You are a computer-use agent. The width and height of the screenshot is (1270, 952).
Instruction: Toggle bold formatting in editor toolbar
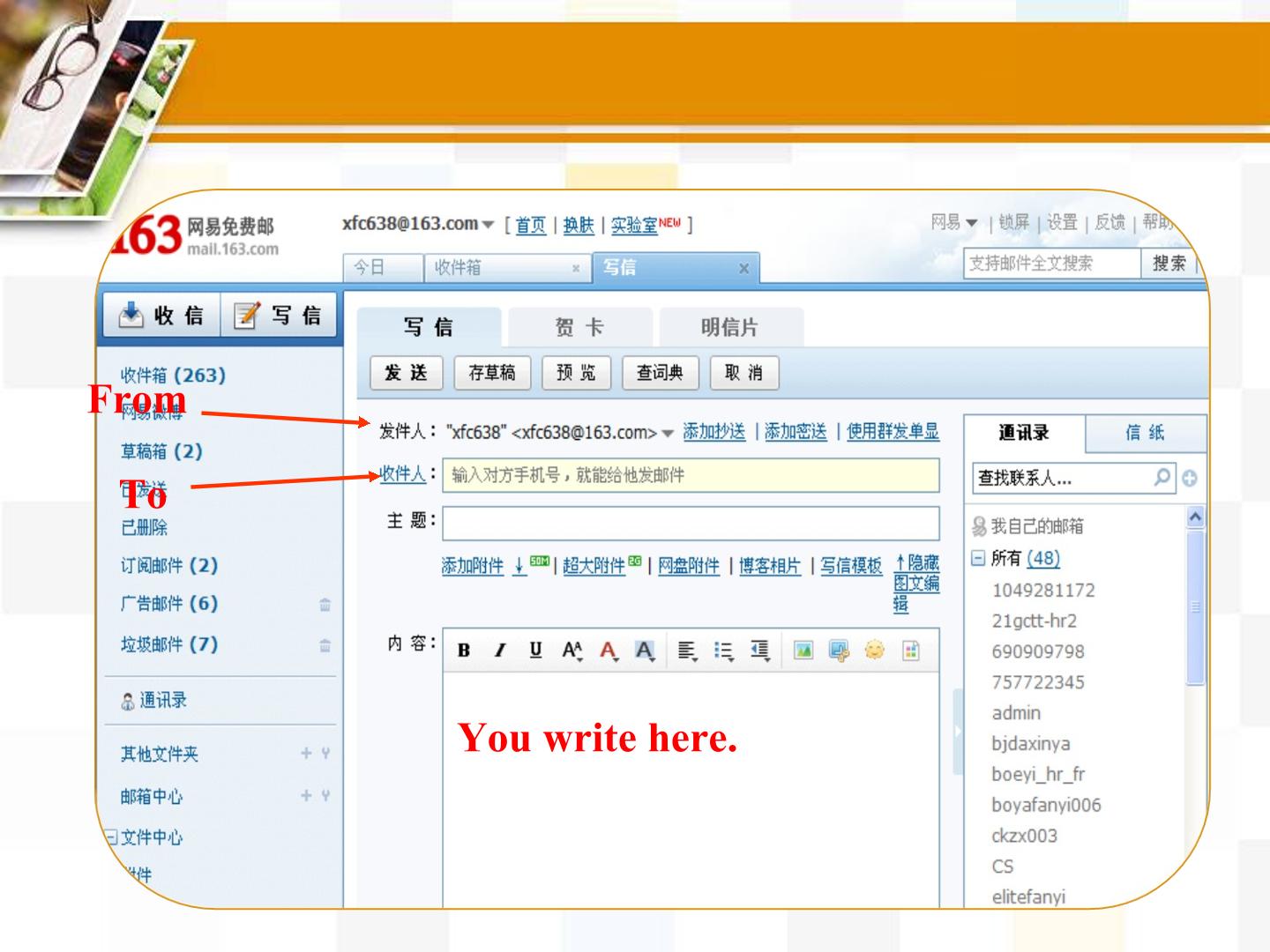pyautogui.click(x=464, y=651)
